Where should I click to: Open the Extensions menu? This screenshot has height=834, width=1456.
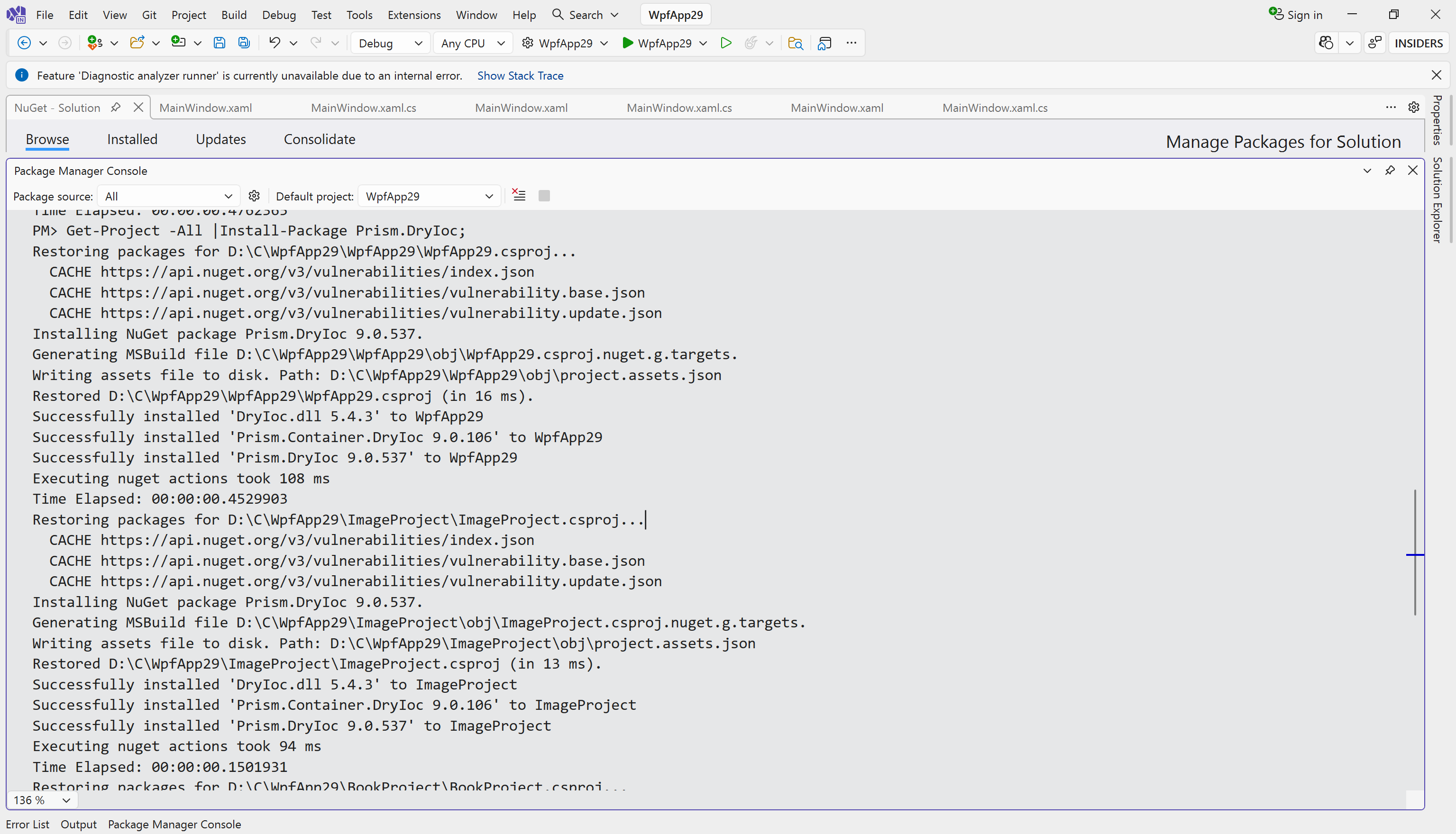point(414,15)
